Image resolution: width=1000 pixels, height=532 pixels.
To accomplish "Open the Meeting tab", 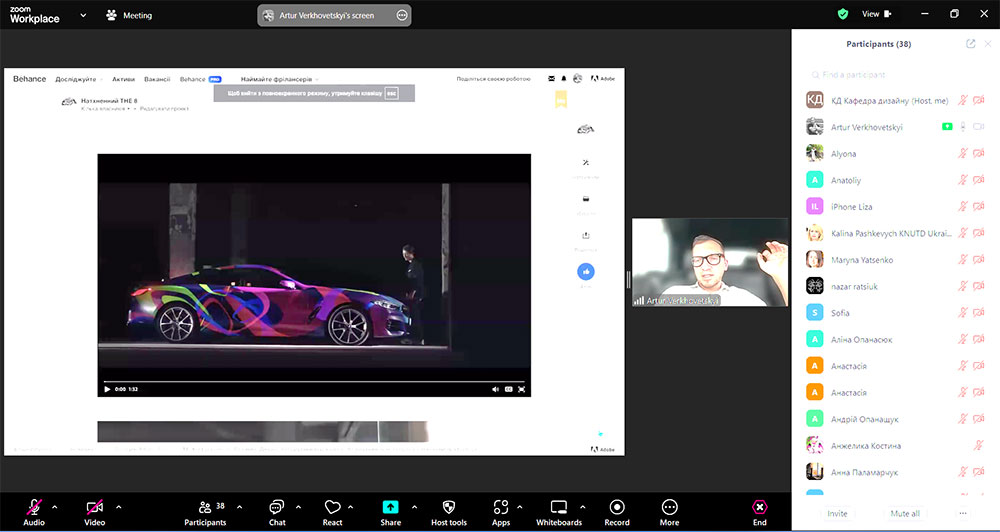I will coord(129,15).
